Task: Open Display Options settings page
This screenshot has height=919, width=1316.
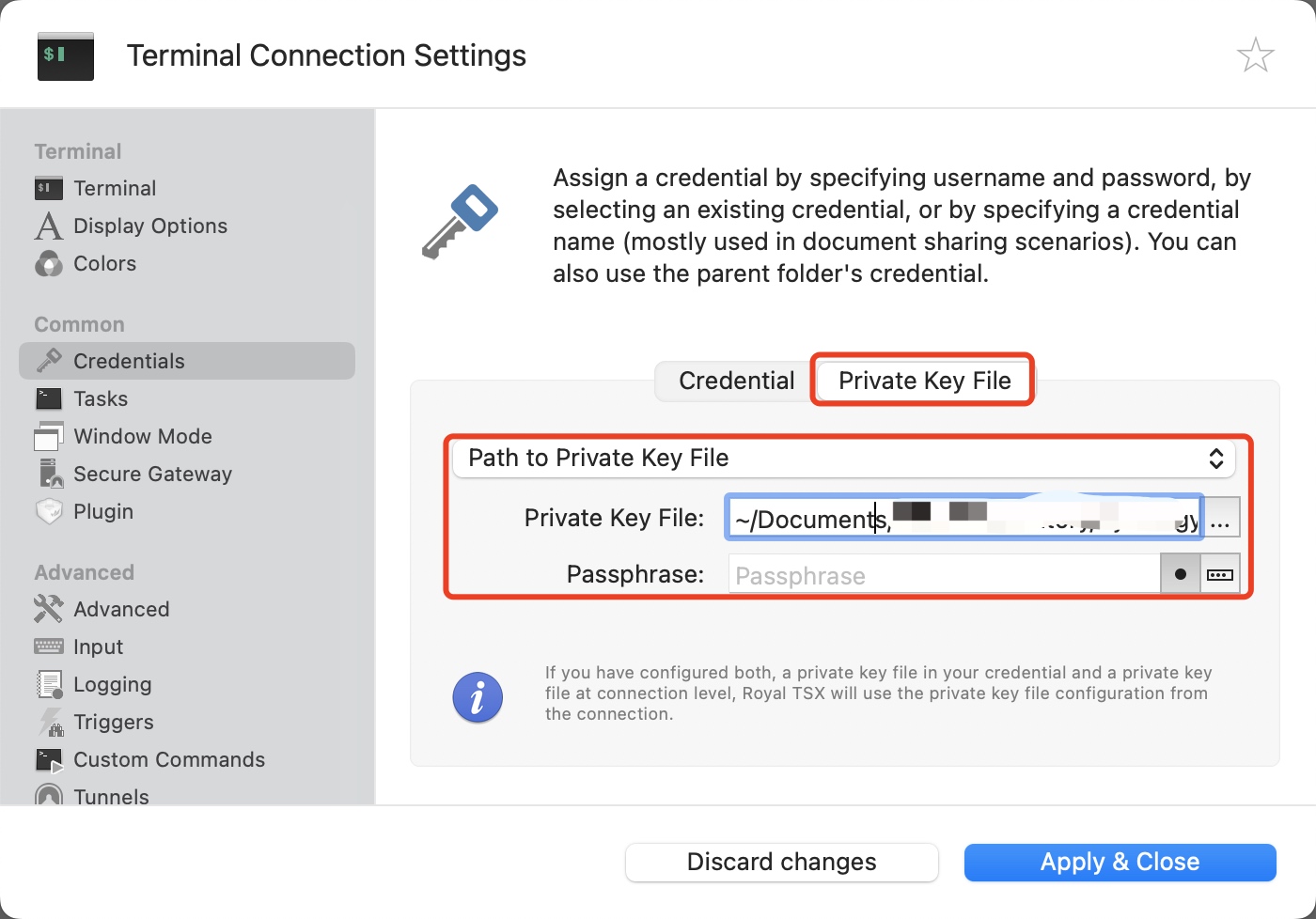Action: point(149,226)
